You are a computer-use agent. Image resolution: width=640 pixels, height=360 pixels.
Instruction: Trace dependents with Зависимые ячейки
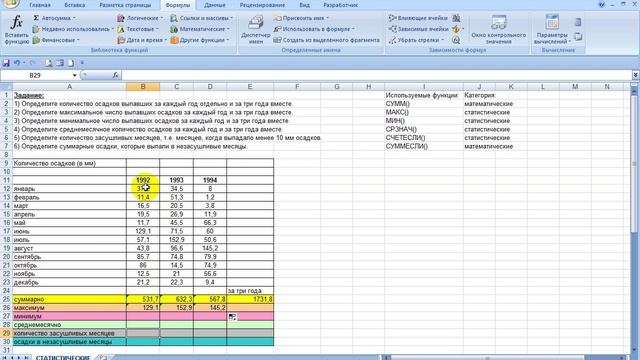point(418,29)
